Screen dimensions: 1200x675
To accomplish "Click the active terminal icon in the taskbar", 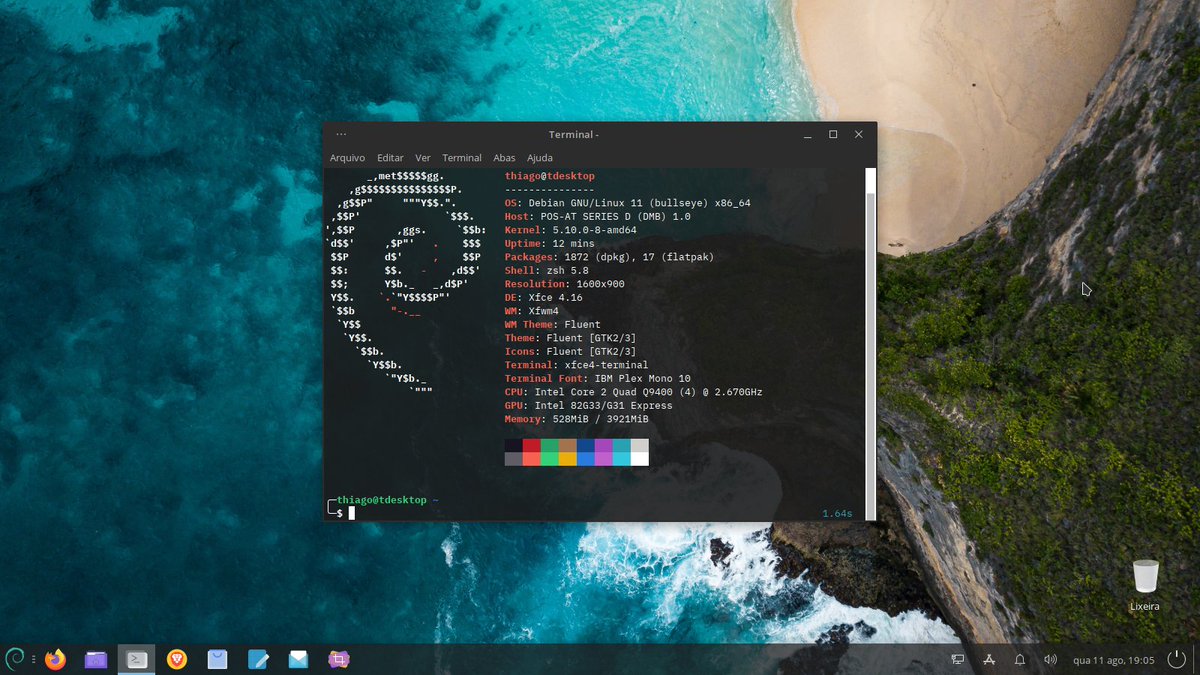I will tap(135, 659).
